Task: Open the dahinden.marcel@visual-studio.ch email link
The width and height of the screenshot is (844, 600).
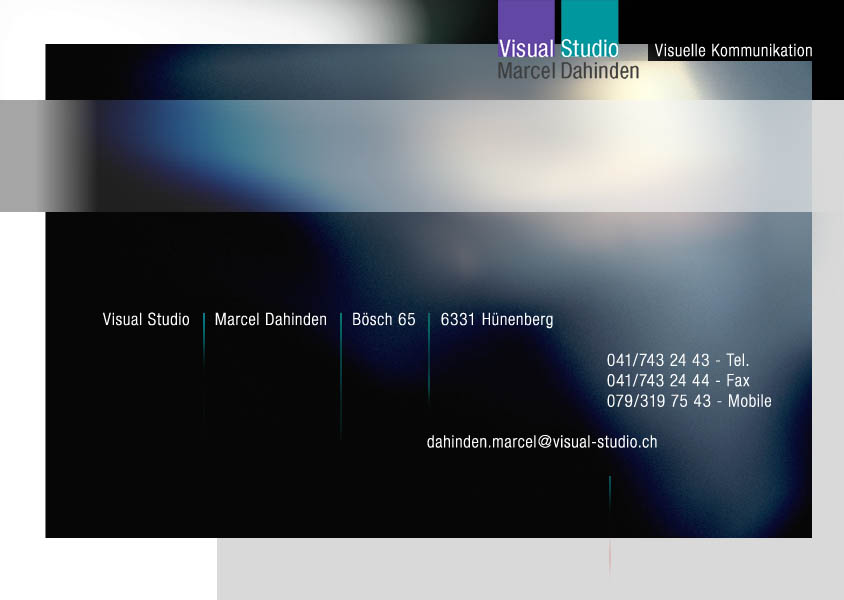Action: pos(542,442)
